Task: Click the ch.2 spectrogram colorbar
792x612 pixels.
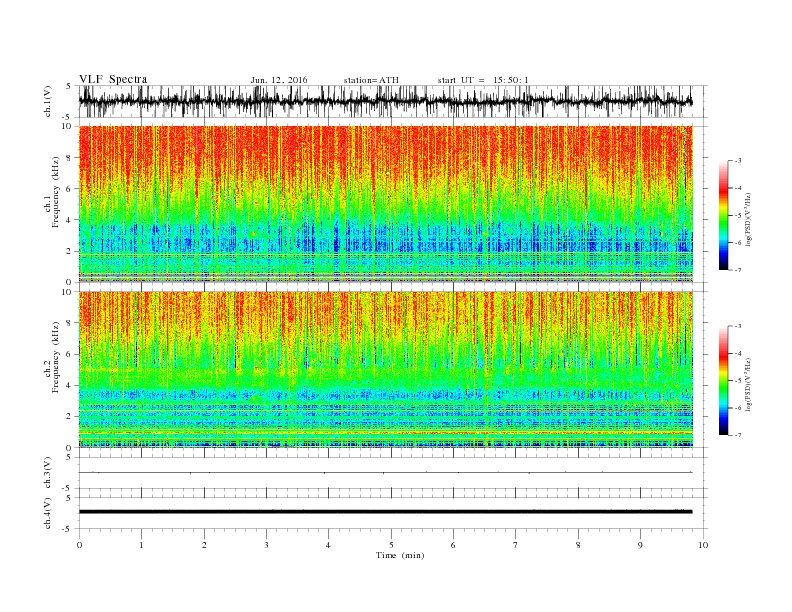Action: pos(723,380)
